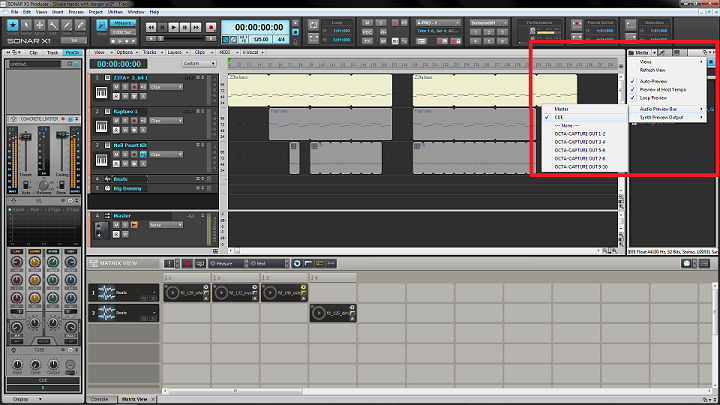
Task: Open the Clips dropdown menu
Action: pos(202,52)
